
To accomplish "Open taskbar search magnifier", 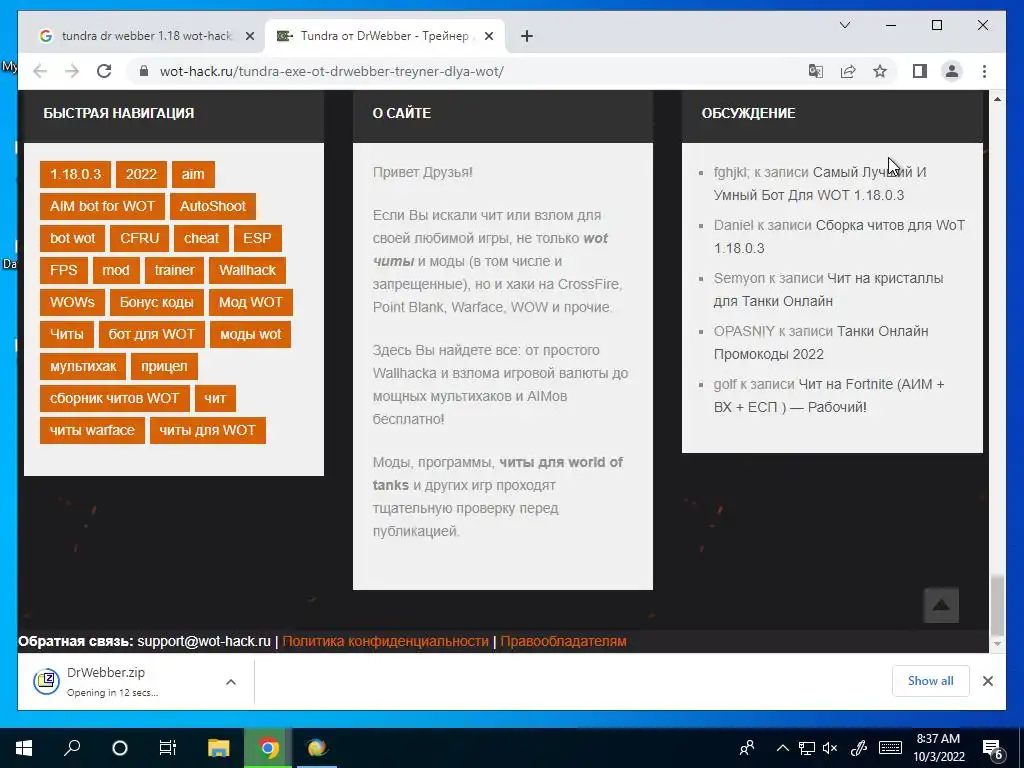I will 72,748.
